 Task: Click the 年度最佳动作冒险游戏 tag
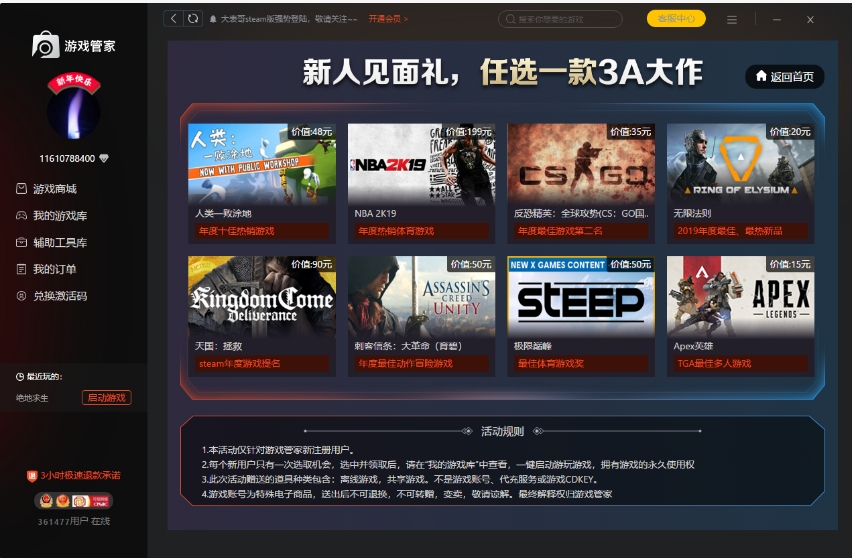tap(421, 363)
